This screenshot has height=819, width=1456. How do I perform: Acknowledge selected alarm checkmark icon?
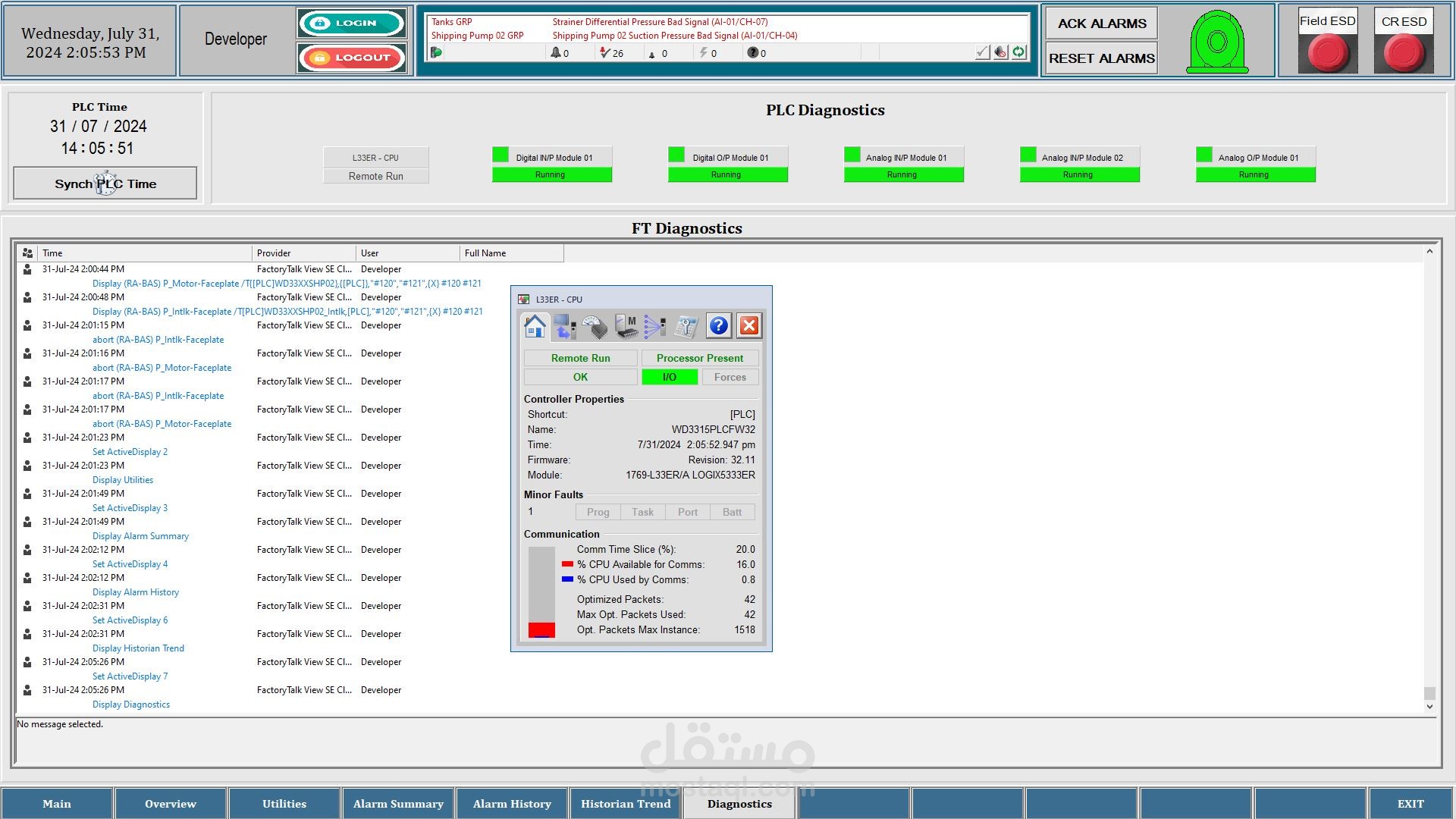coord(982,52)
